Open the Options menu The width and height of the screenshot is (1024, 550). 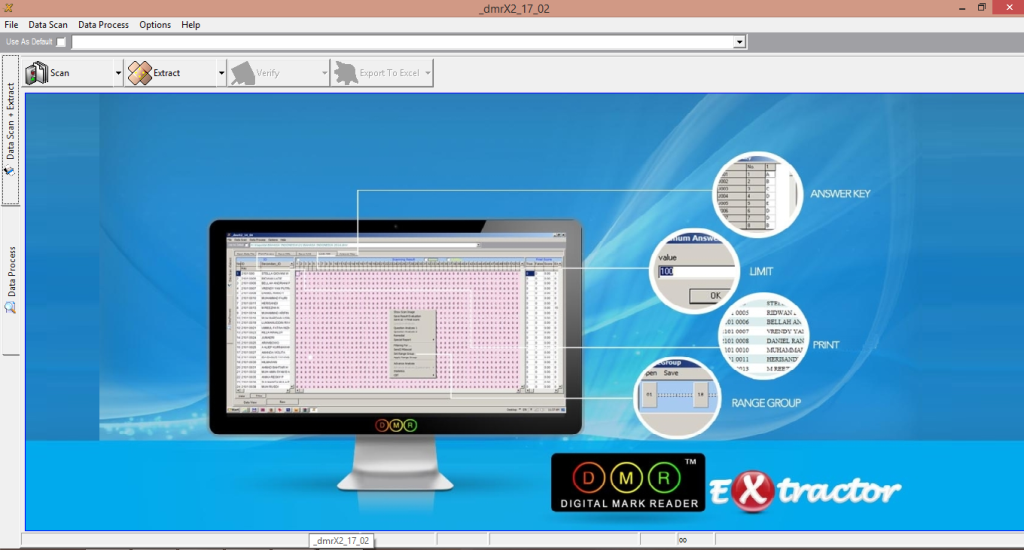tap(155, 25)
